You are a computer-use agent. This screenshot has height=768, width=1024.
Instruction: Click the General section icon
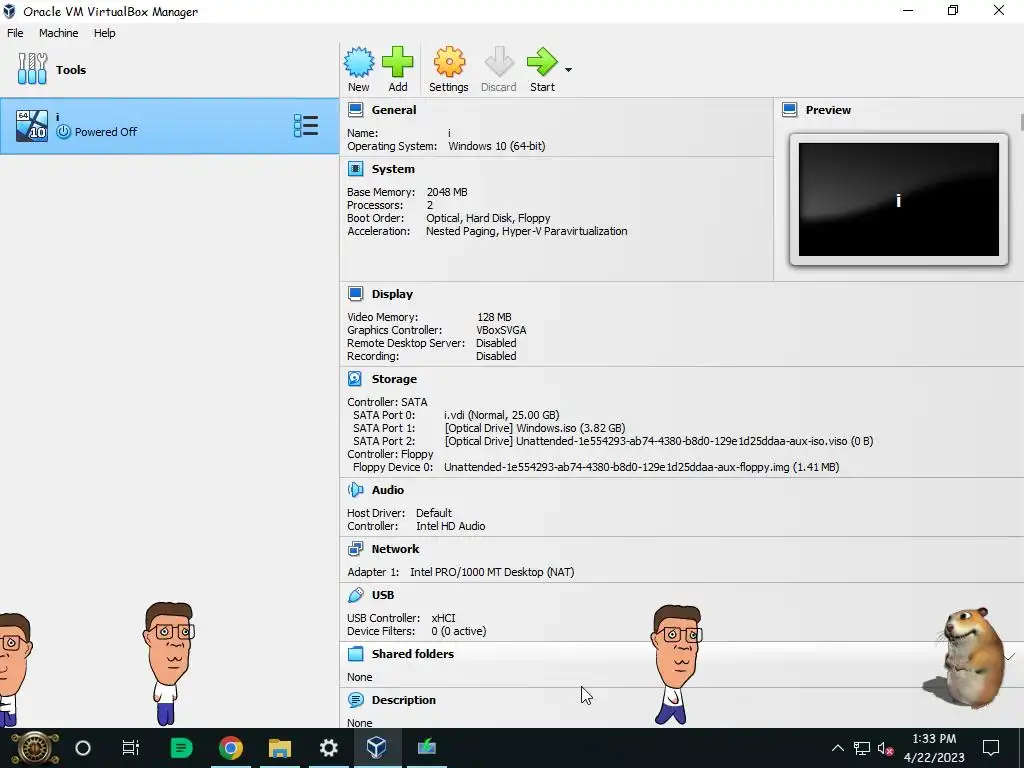click(x=355, y=110)
